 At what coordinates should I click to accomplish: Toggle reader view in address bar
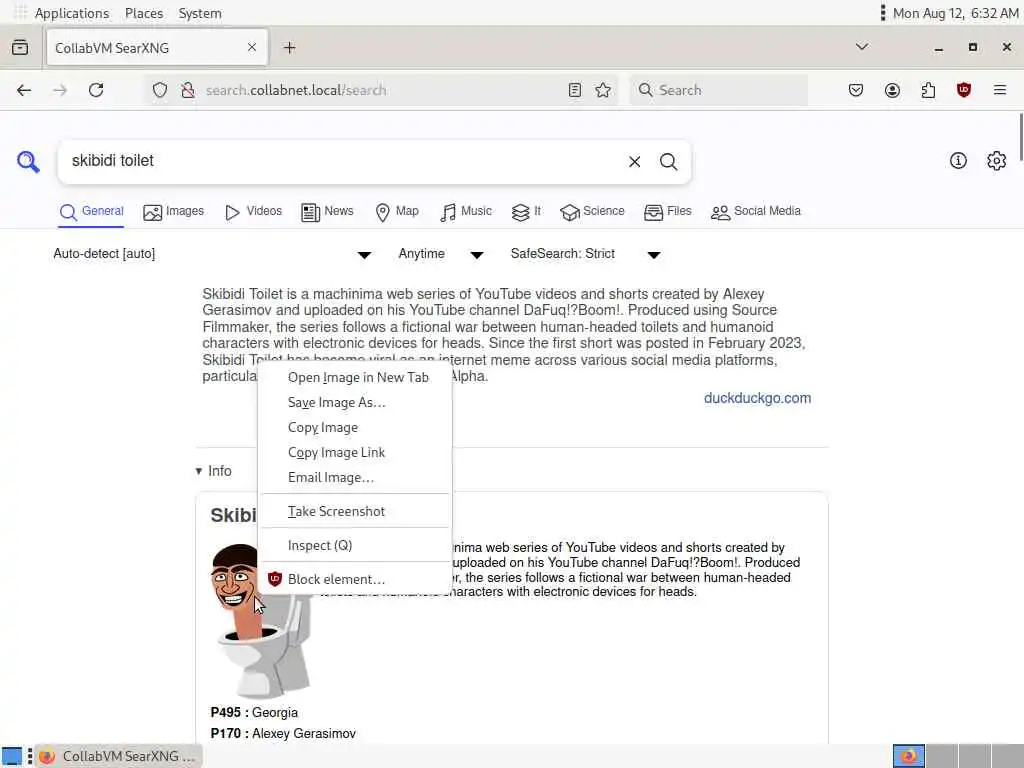[575, 90]
